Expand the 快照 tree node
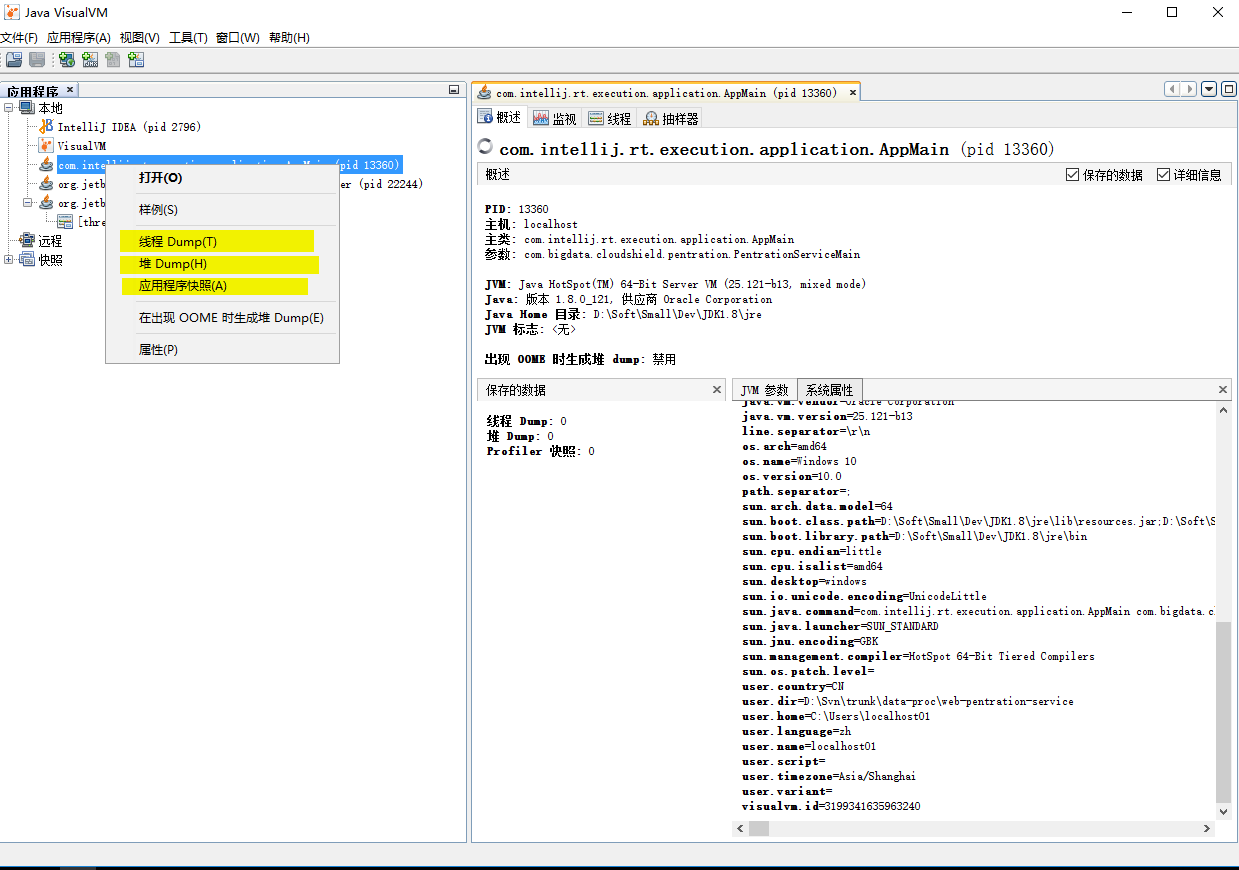Viewport: 1239px width, 870px height. pos(9,260)
